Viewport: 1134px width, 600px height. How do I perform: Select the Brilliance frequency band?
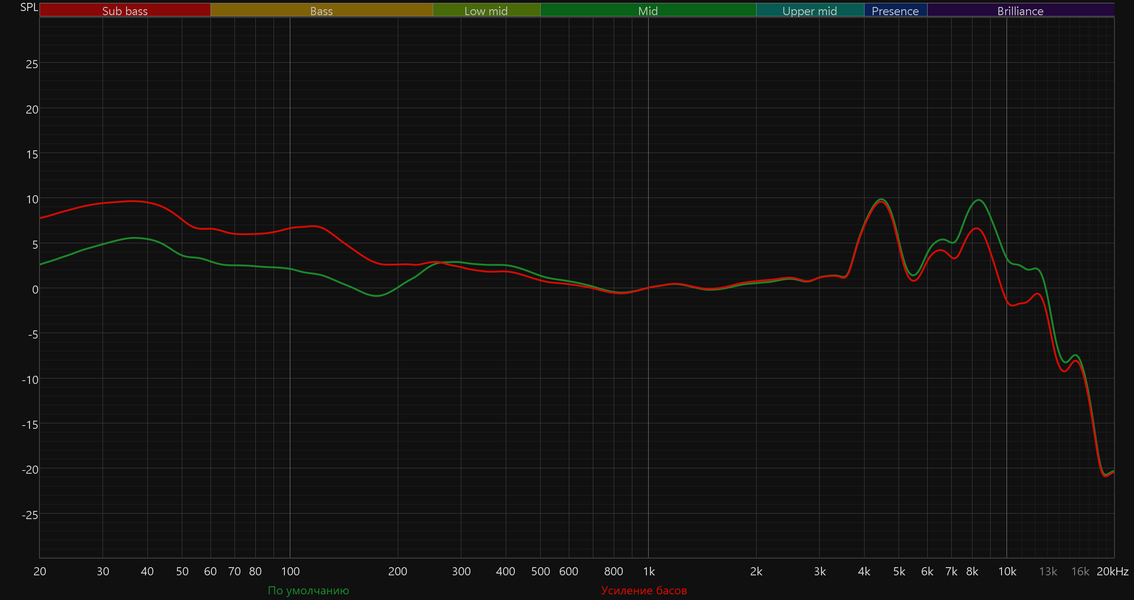[1020, 11]
